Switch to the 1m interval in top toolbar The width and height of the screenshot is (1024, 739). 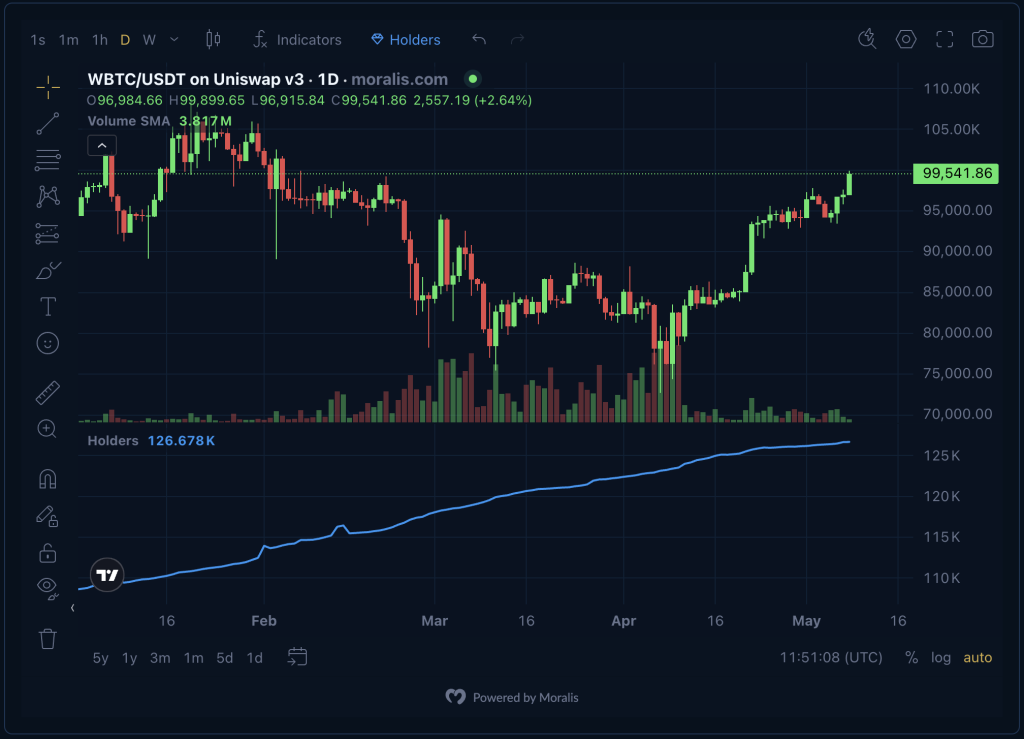pyautogui.click(x=69, y=40)
